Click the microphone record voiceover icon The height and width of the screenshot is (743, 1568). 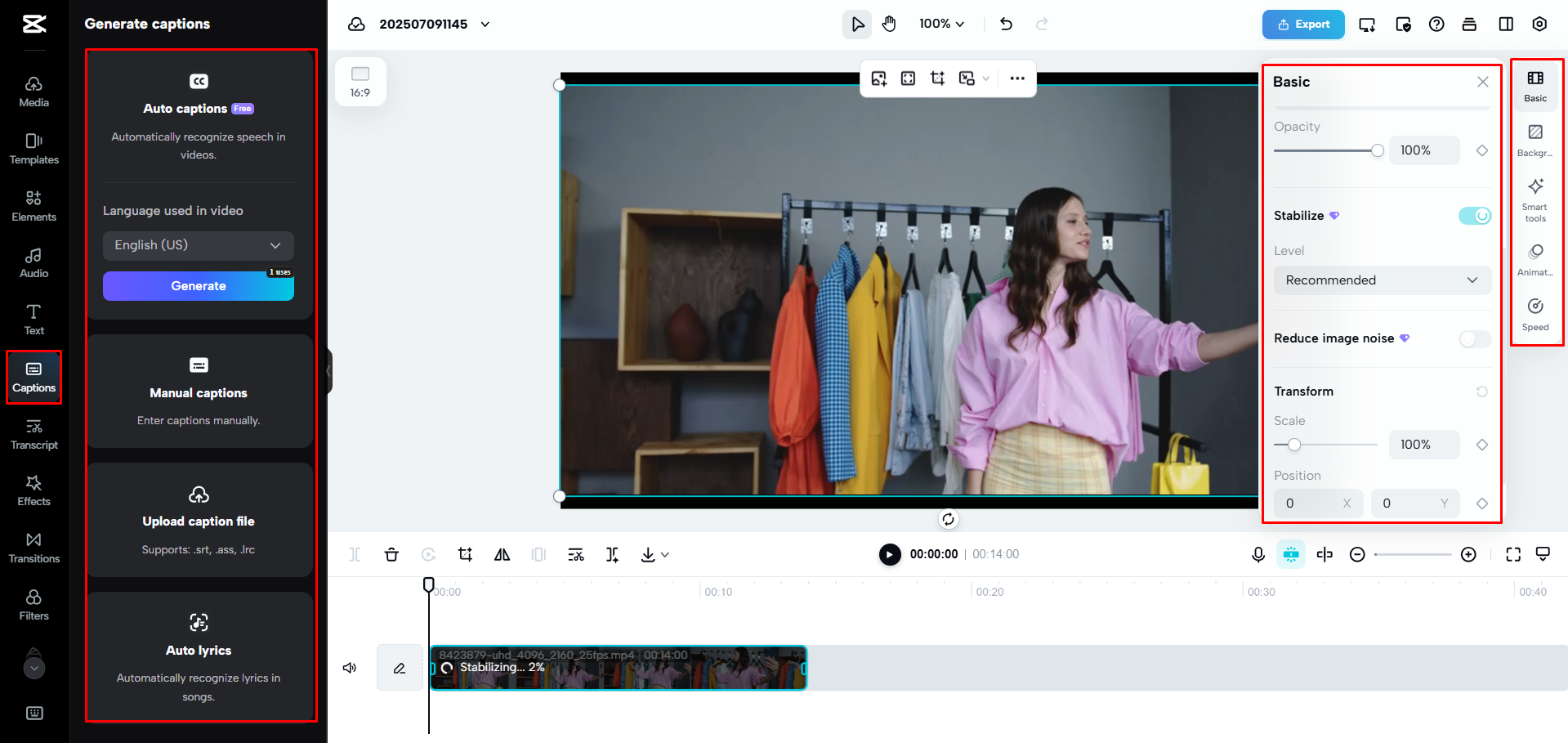[1258, 554]
